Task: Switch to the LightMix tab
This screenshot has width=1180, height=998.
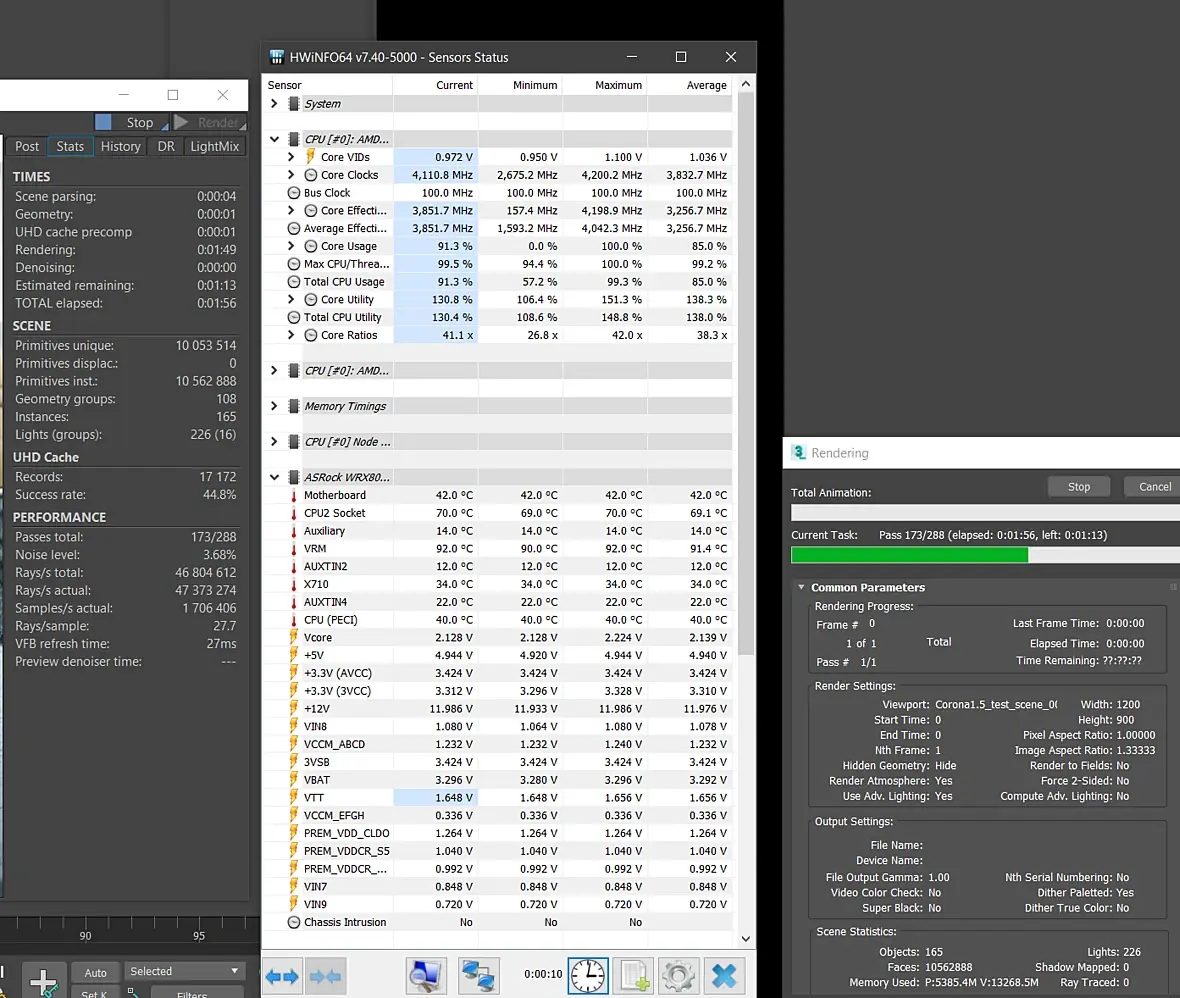Action: [215, 146]
